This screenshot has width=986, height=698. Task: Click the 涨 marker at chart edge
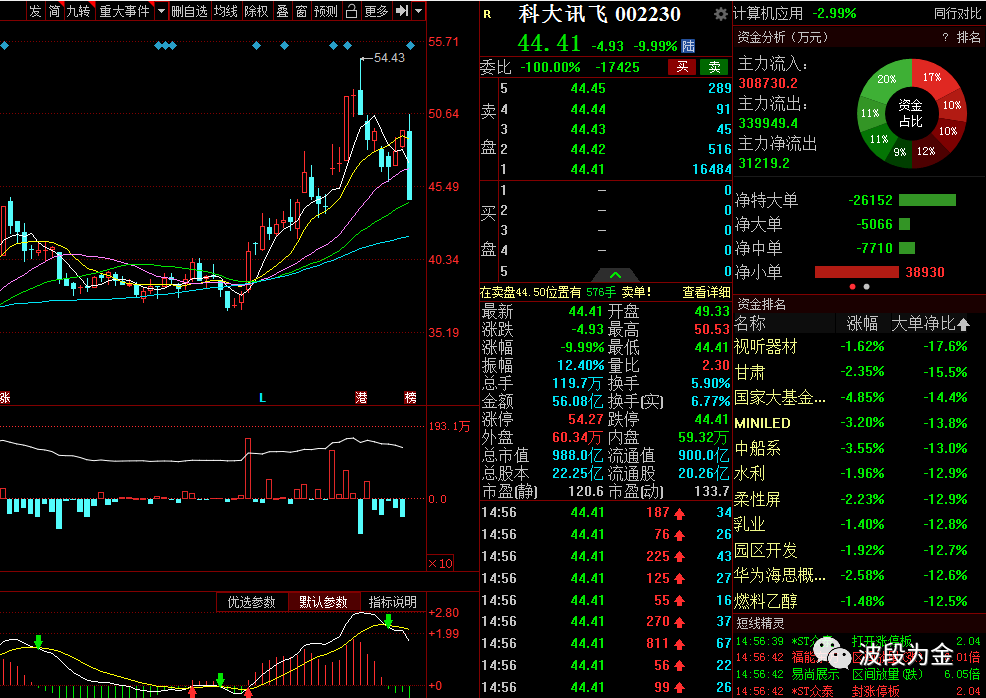pyautogui.click(x=5, y=397)
